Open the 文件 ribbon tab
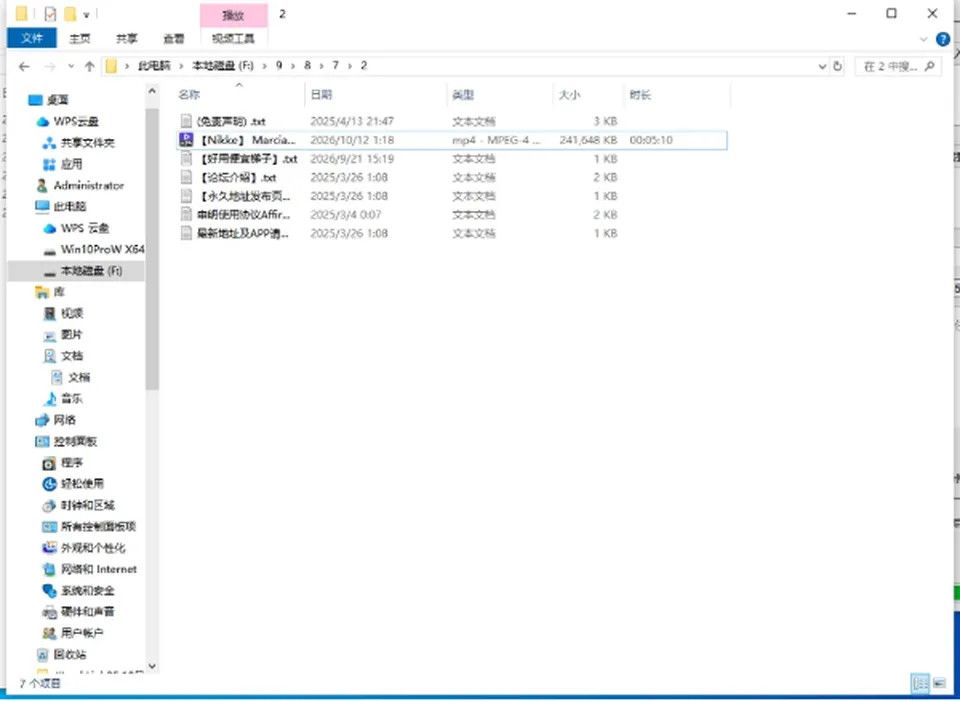The height and width of the screenshot is (701, 960). click(32, 38)
